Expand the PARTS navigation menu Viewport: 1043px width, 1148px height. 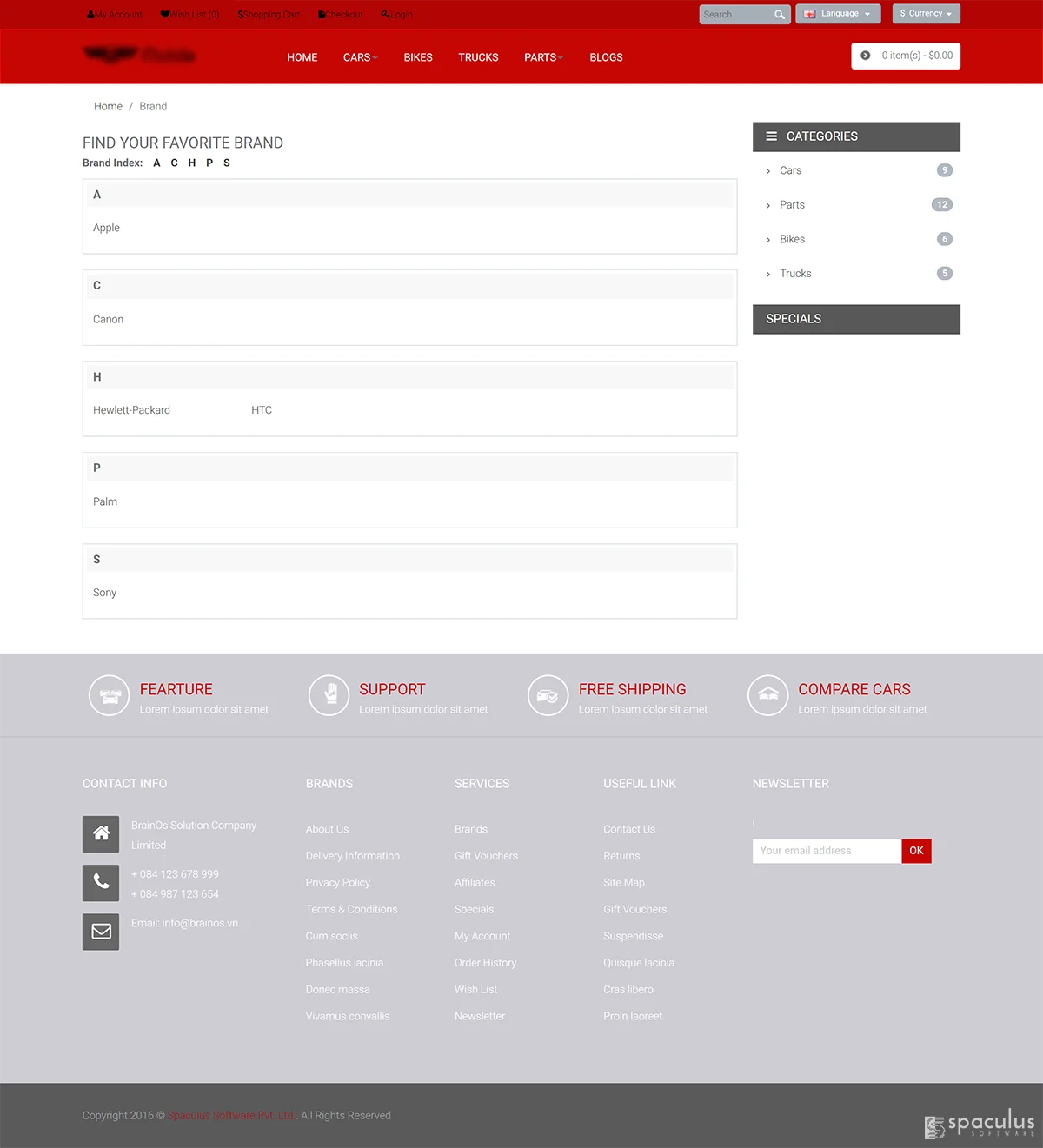click(543, 57)
